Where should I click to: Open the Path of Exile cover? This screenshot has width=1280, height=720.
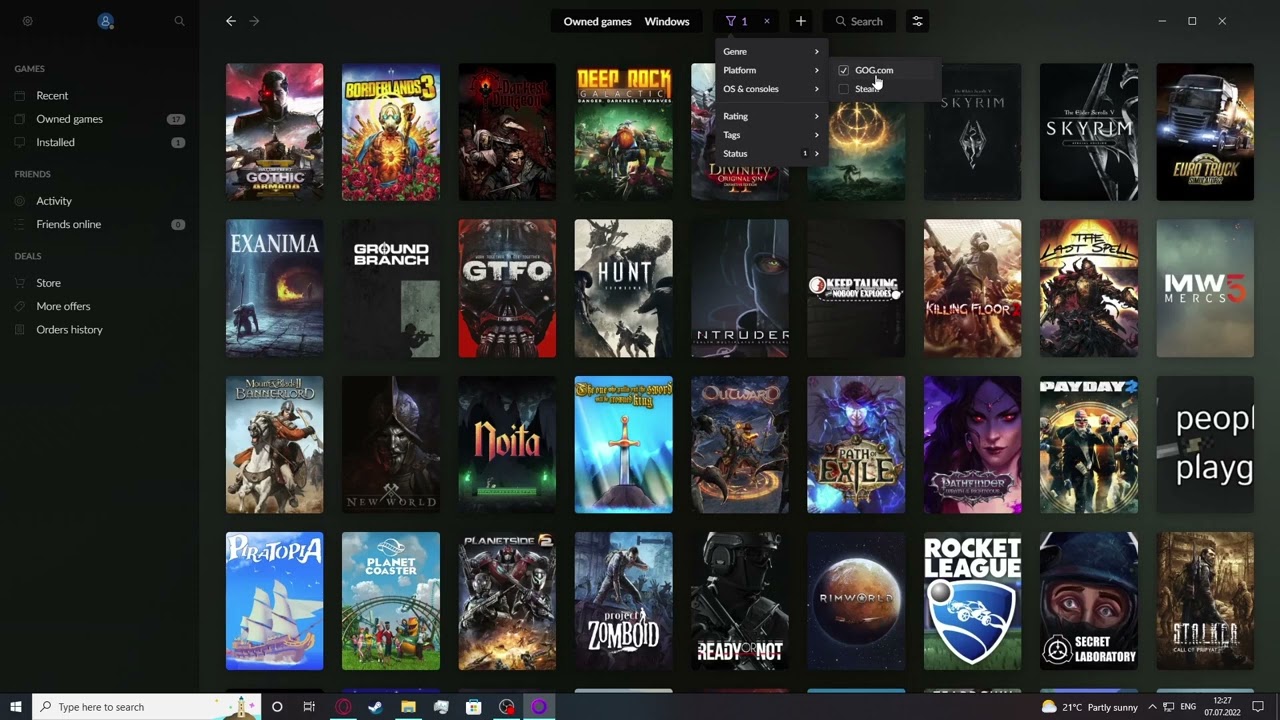tap(856, 445)
